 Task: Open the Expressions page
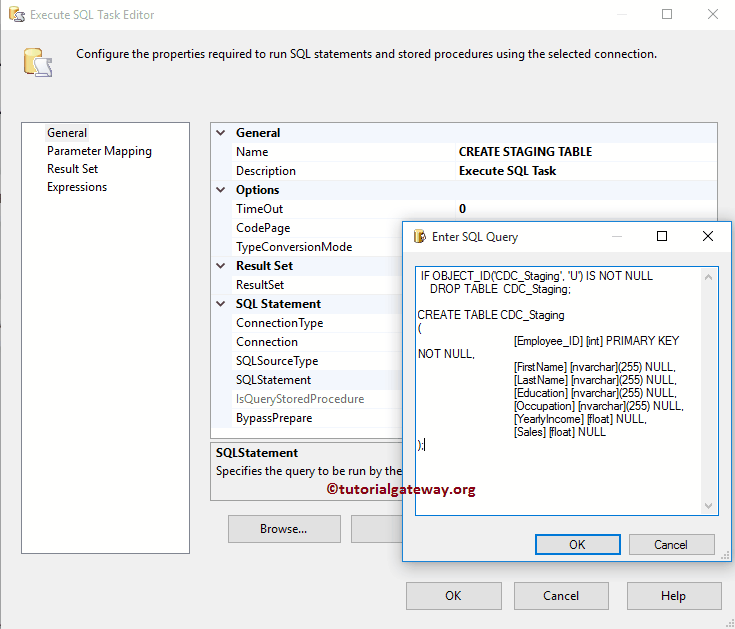(77, 187)
